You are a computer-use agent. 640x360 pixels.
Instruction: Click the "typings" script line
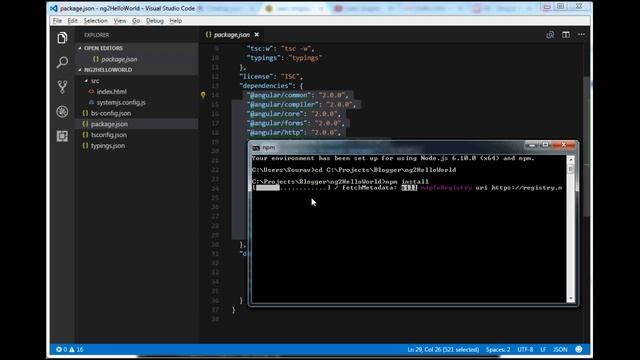pyautogui.click(x=284, y=58)
